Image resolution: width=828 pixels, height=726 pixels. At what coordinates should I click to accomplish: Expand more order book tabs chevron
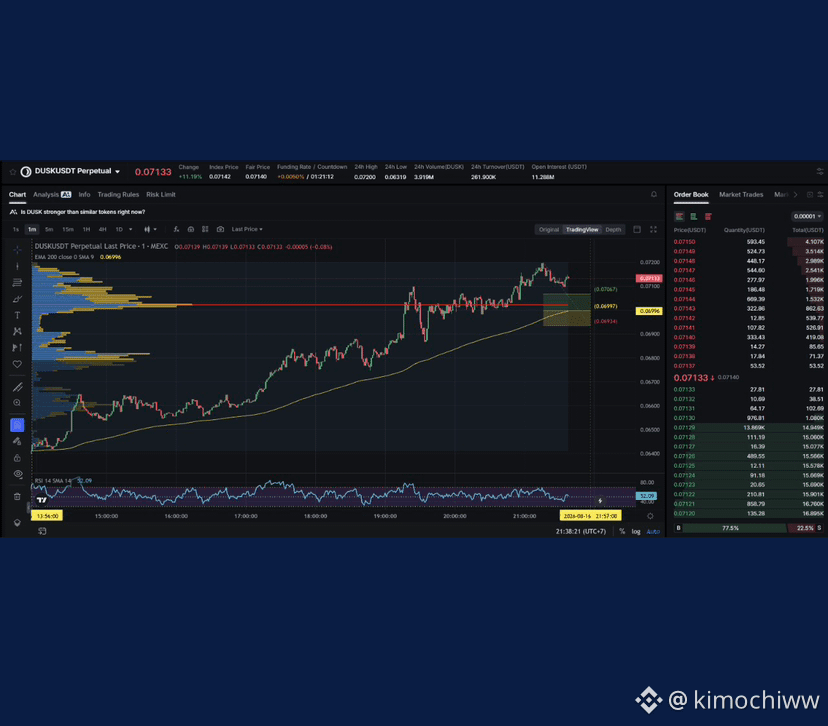click(795, 195)
